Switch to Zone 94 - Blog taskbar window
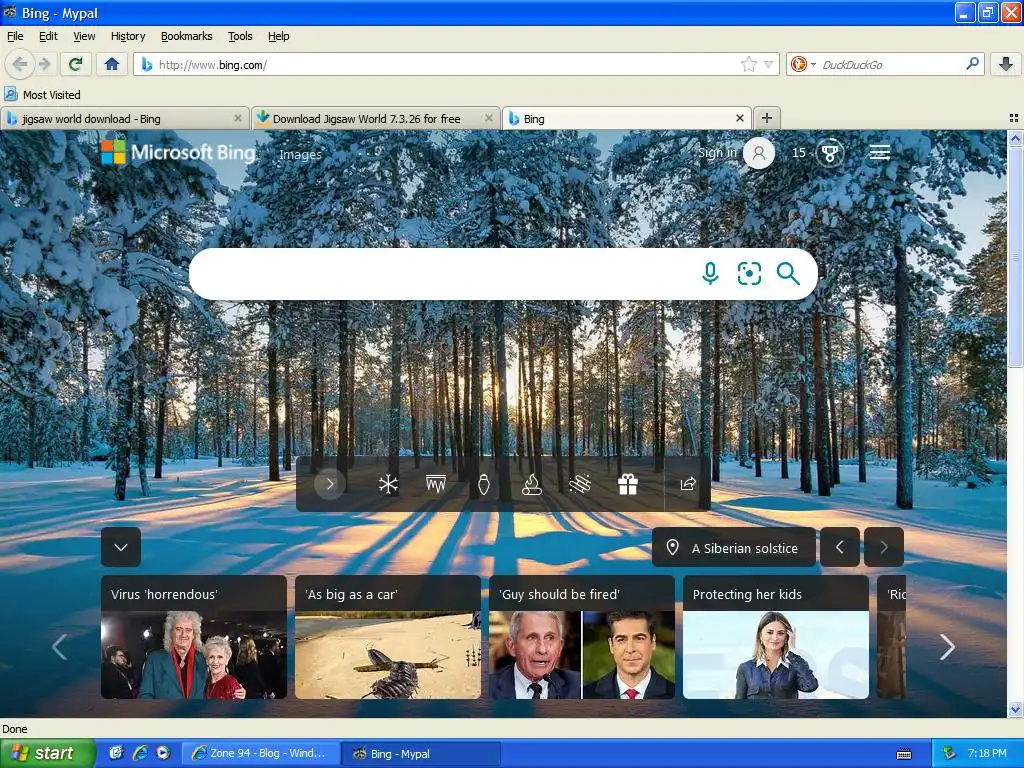The height and width of the screenshot is (768, 1024). (x=260, y=753)
